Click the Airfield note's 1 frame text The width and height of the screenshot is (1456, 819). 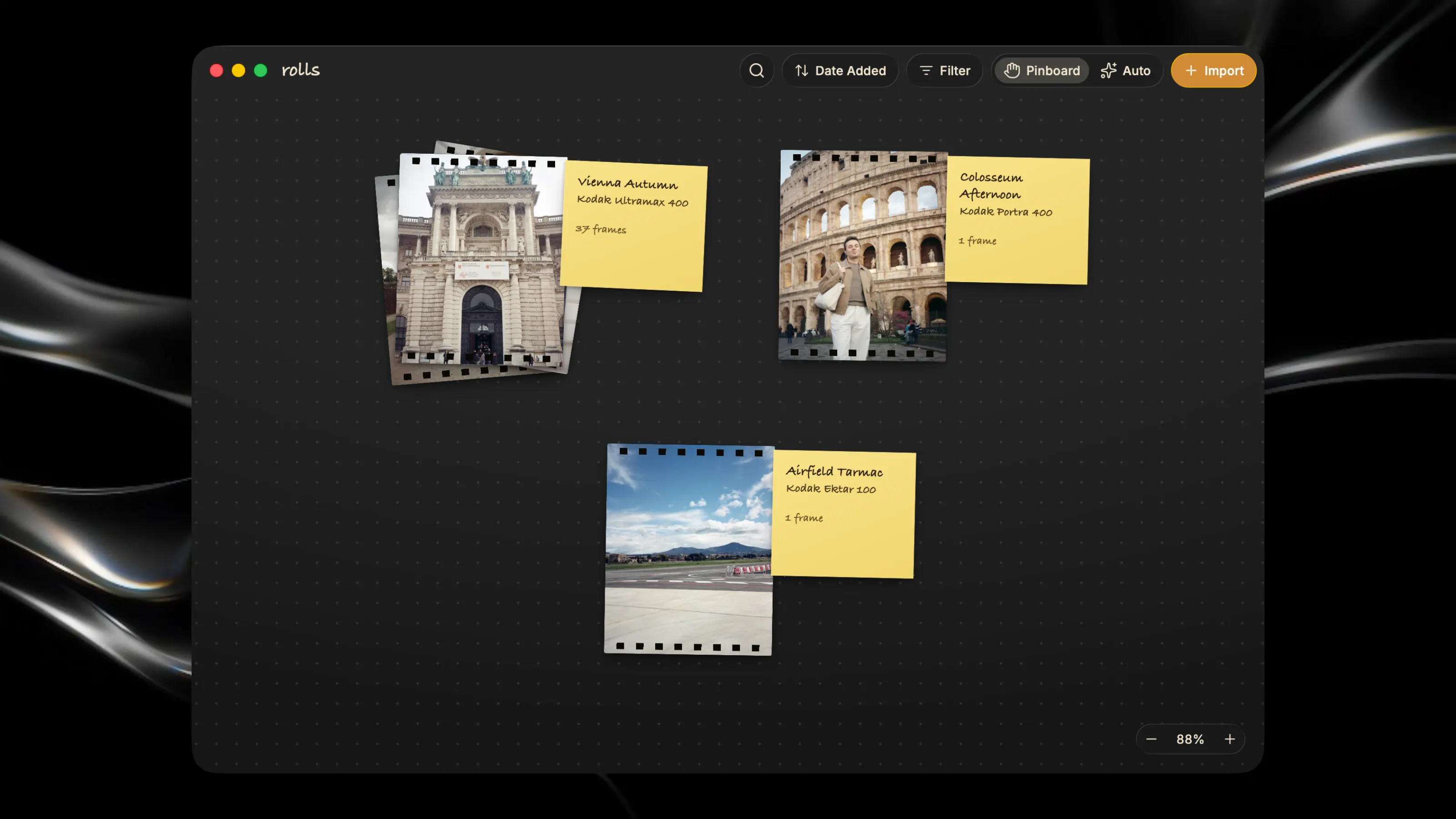(804, 517)
